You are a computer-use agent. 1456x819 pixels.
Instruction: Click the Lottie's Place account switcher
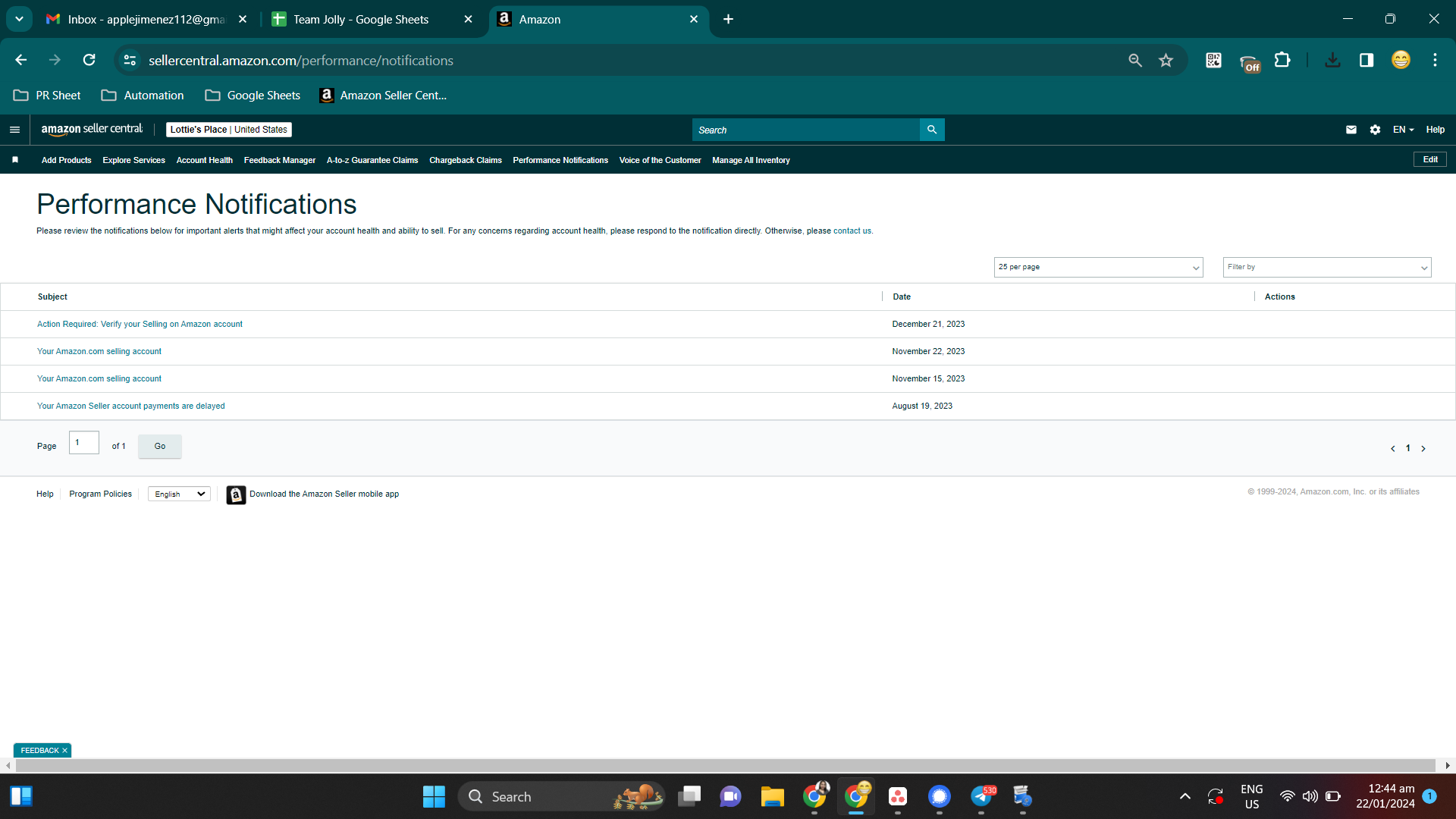[229, 130]
